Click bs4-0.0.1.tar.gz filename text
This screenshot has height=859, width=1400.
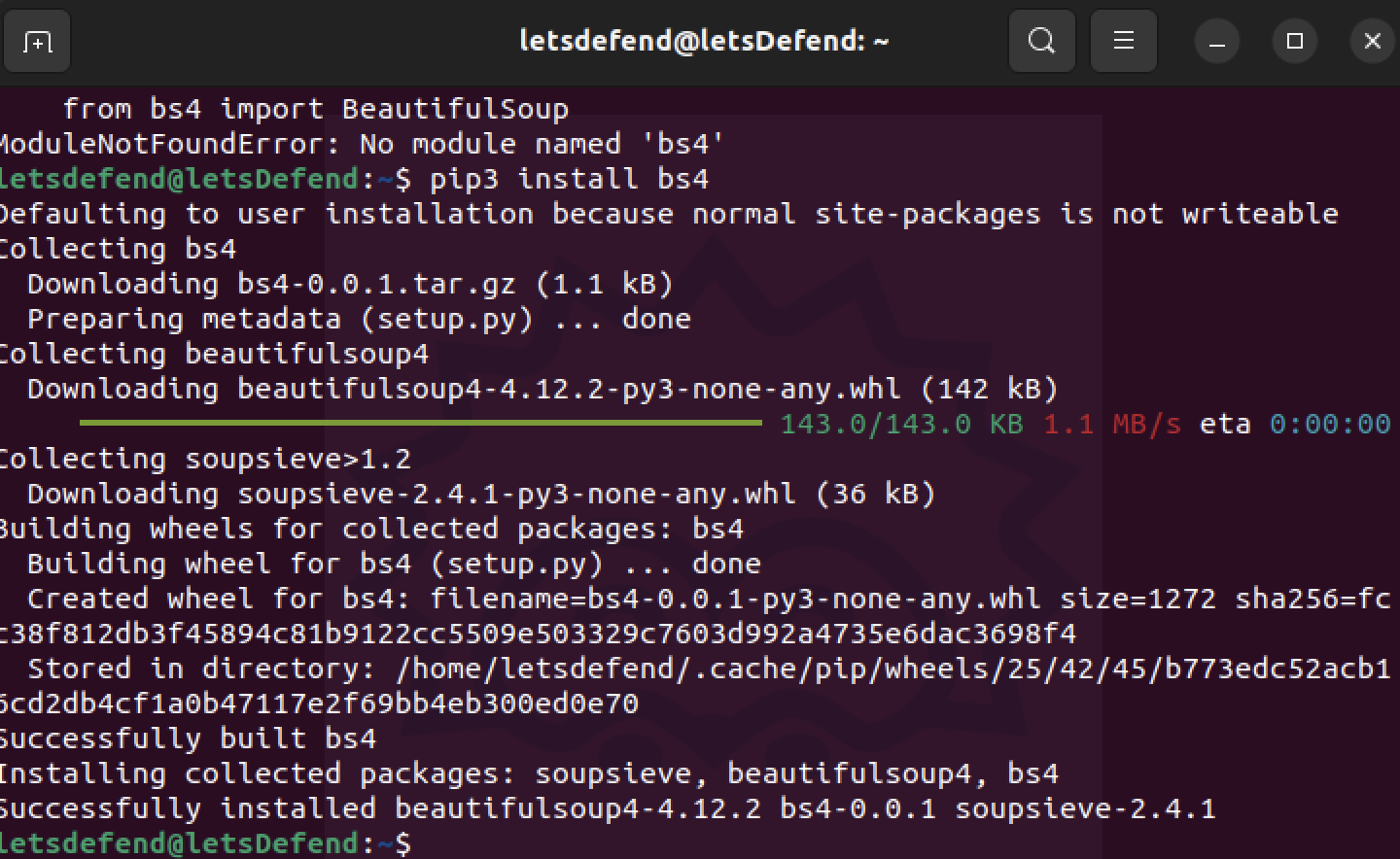[x=377, y=284]
